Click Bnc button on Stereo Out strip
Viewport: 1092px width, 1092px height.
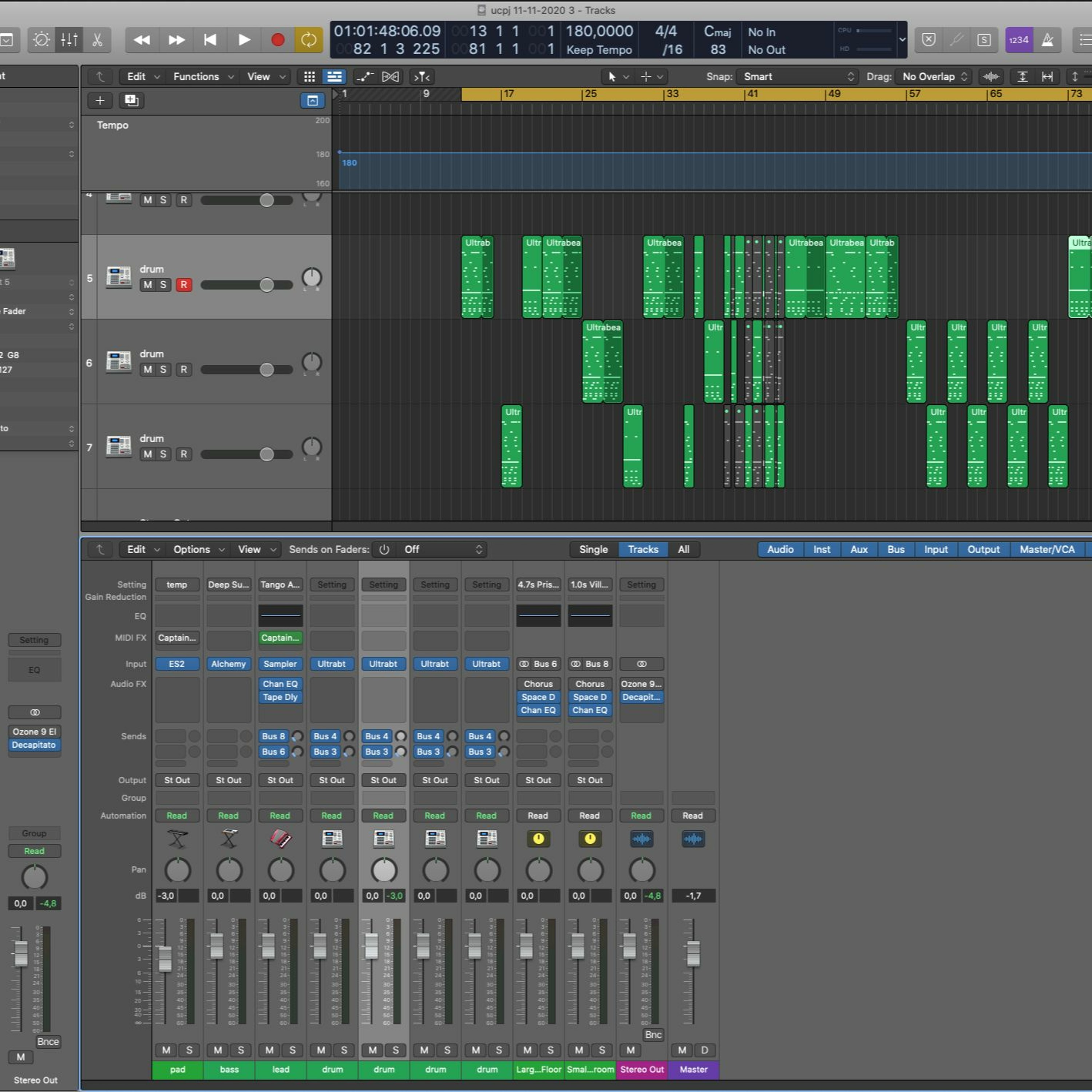pos(653,1034)
